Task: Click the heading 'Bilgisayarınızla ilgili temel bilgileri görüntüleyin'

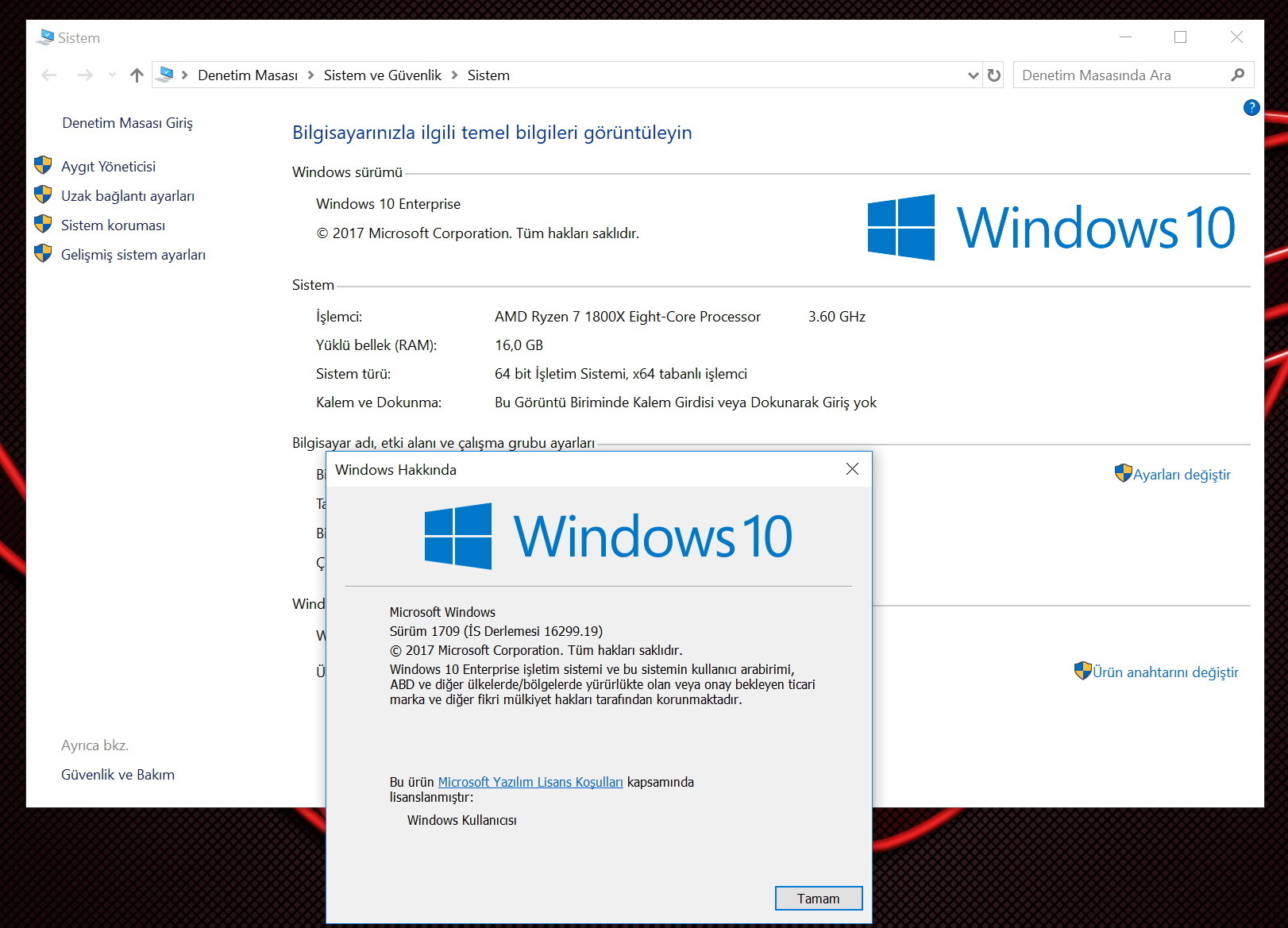Action: [492, 133]
